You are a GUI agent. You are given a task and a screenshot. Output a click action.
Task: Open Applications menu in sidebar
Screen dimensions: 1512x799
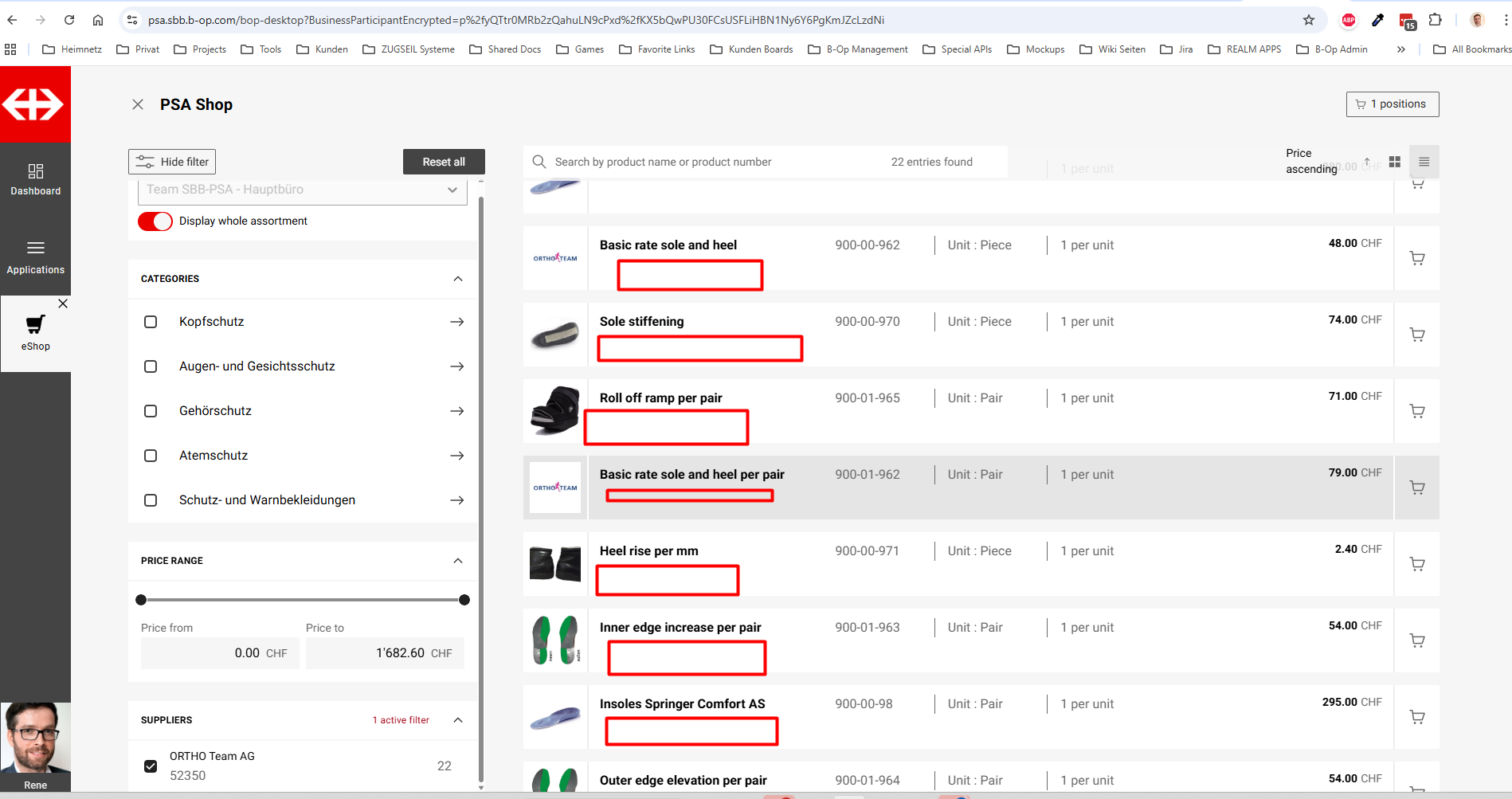coord(35,257)
